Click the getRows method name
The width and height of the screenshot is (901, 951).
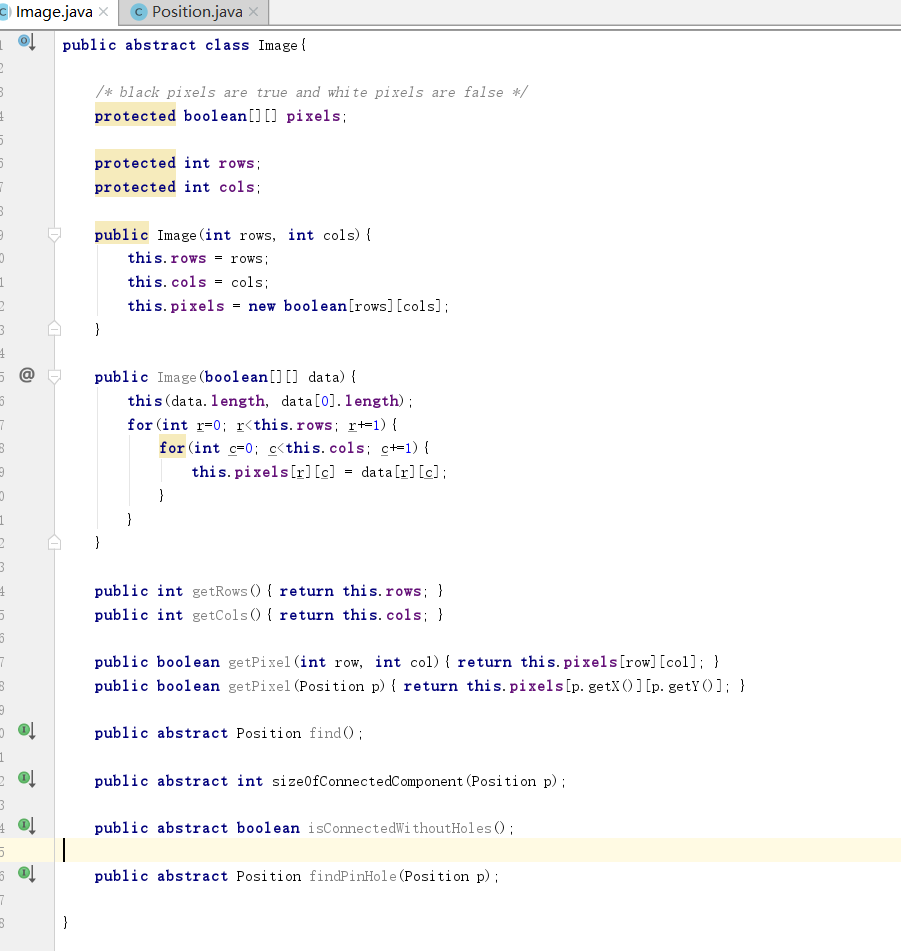221,590
